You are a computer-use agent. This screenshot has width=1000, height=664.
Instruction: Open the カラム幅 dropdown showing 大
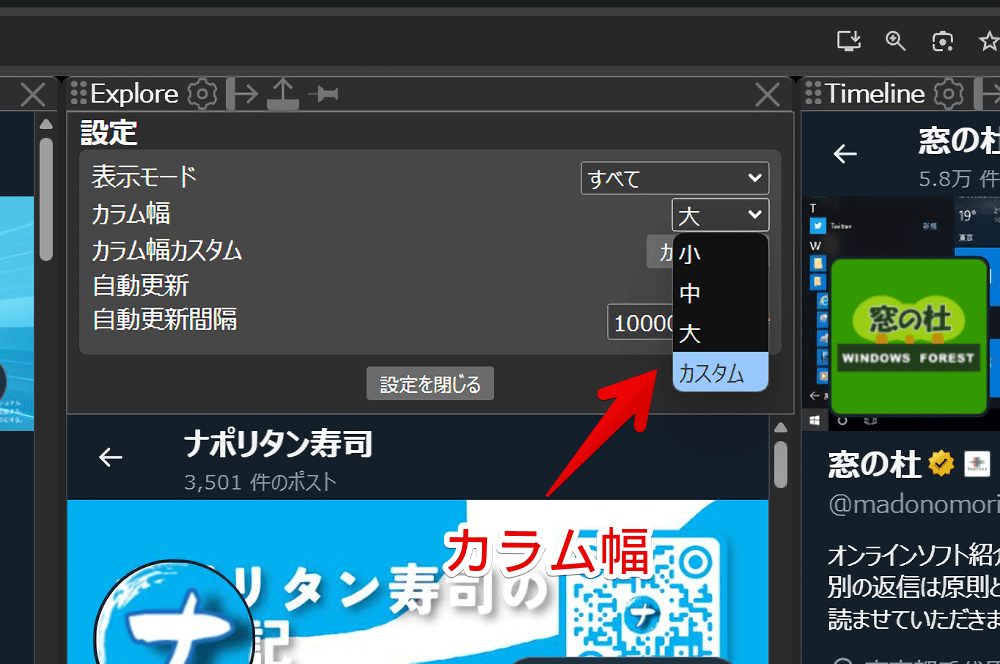point(721,215)
